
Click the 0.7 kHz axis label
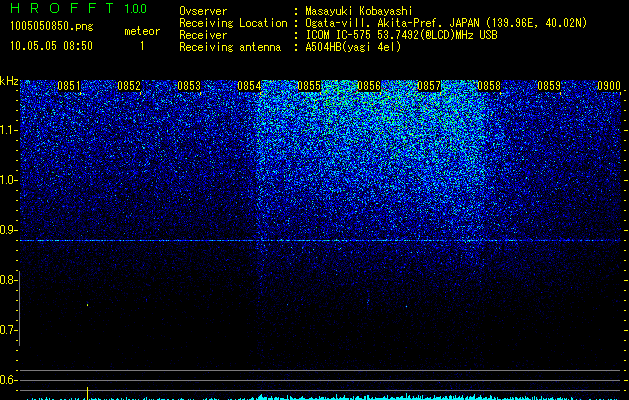[8, 330]
